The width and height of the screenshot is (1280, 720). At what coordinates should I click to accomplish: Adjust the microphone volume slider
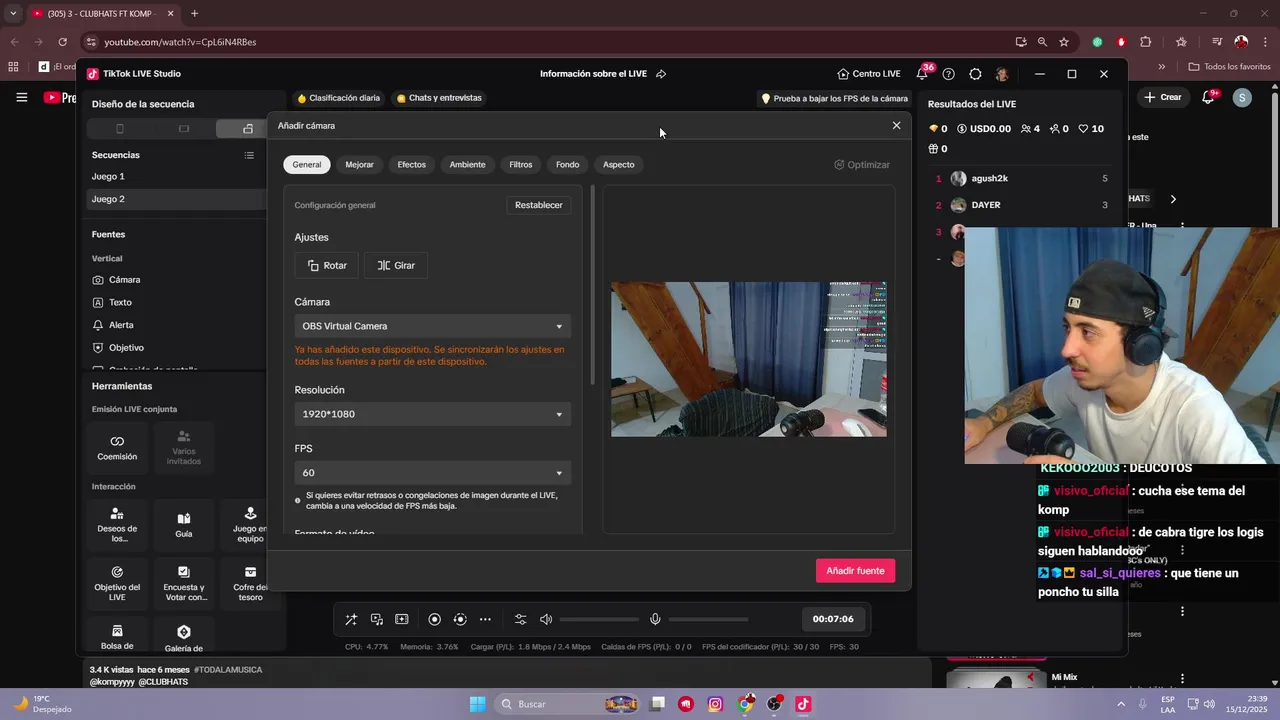tap(708, 619)
